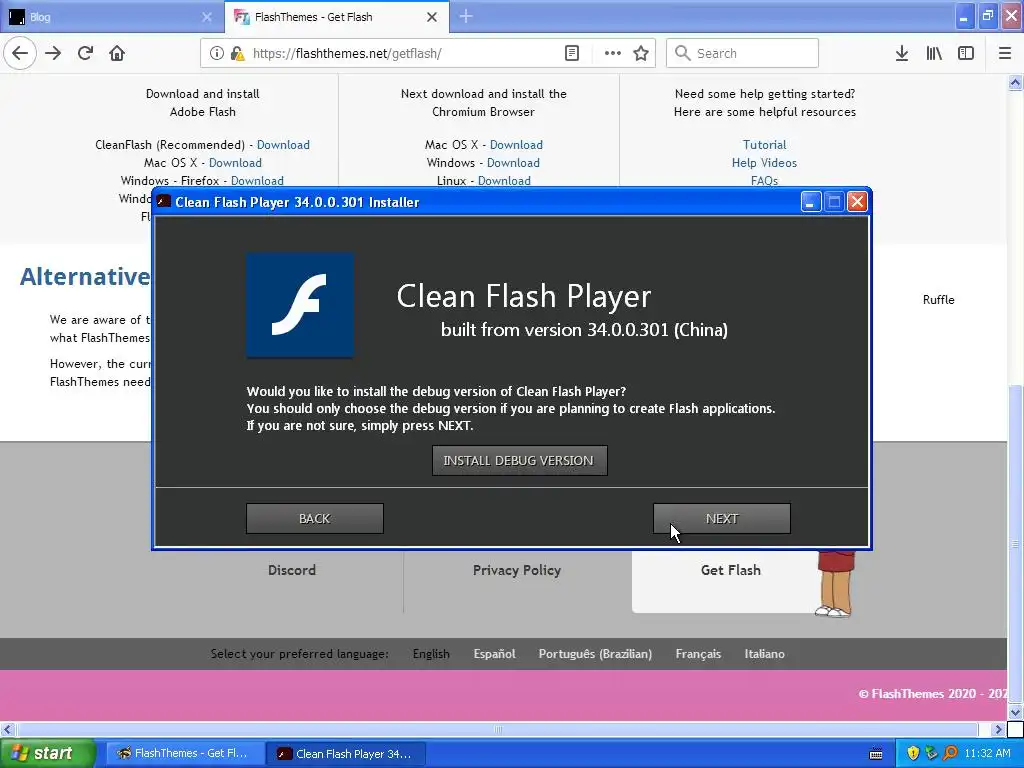
Task: Open the Firefox home page icon
Action: tap(117, 53)
